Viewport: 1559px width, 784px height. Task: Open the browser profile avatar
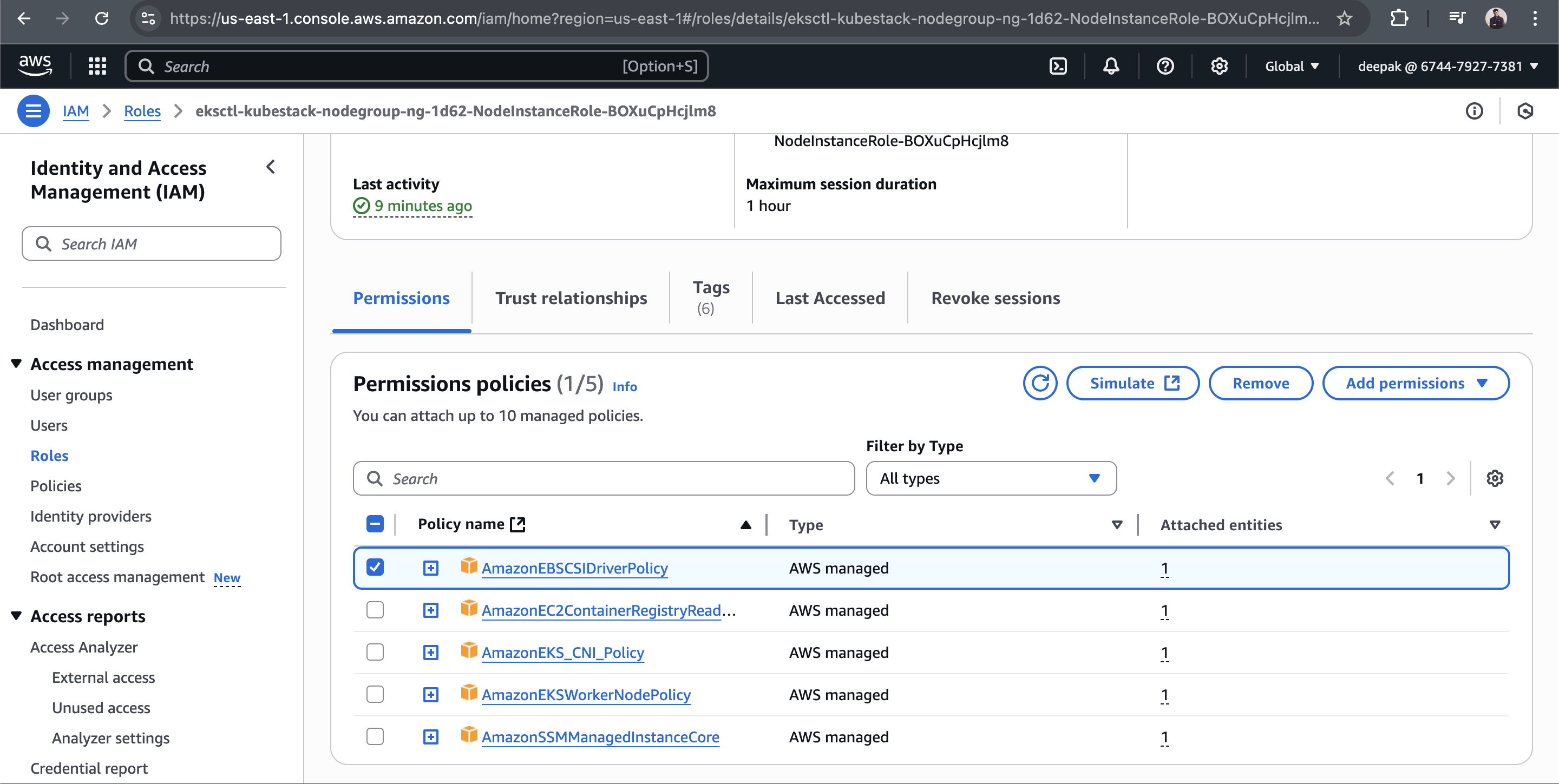click(1496, 19)
